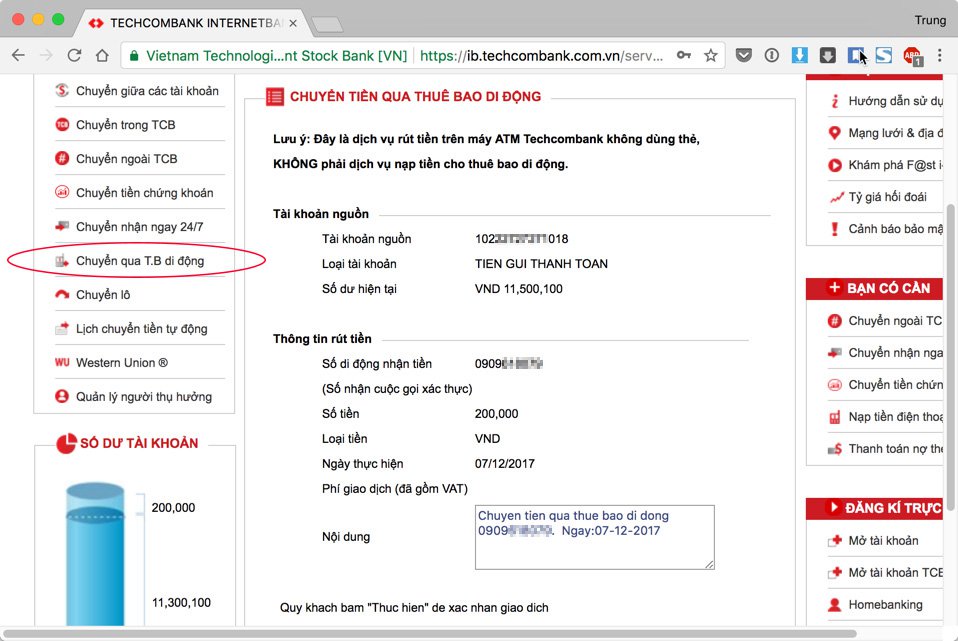Click the red hash icon by left-menu Chuyển ngoài TCB

[x=62, y=158]
